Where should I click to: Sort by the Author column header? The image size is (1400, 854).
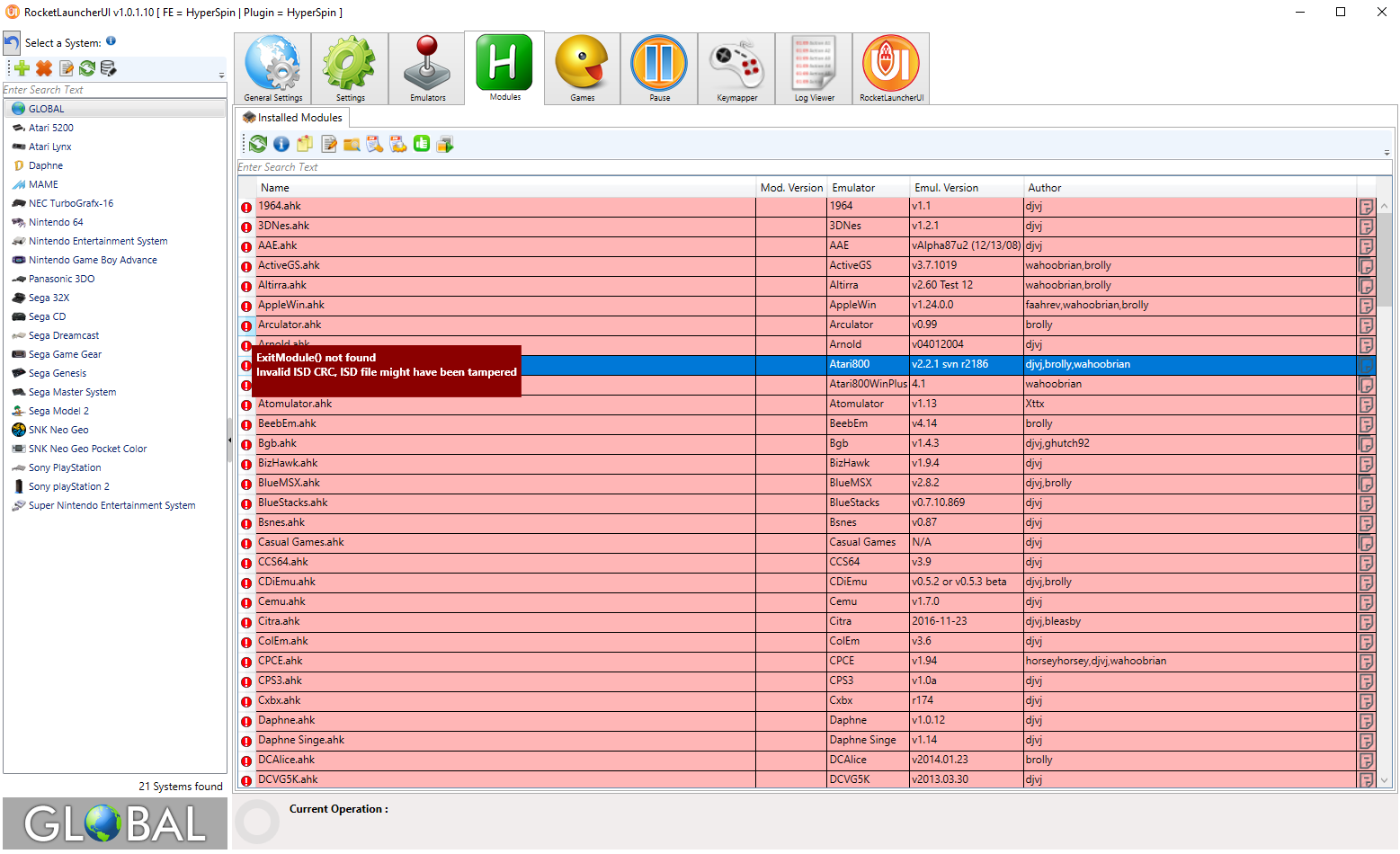tap(1190, 188)
